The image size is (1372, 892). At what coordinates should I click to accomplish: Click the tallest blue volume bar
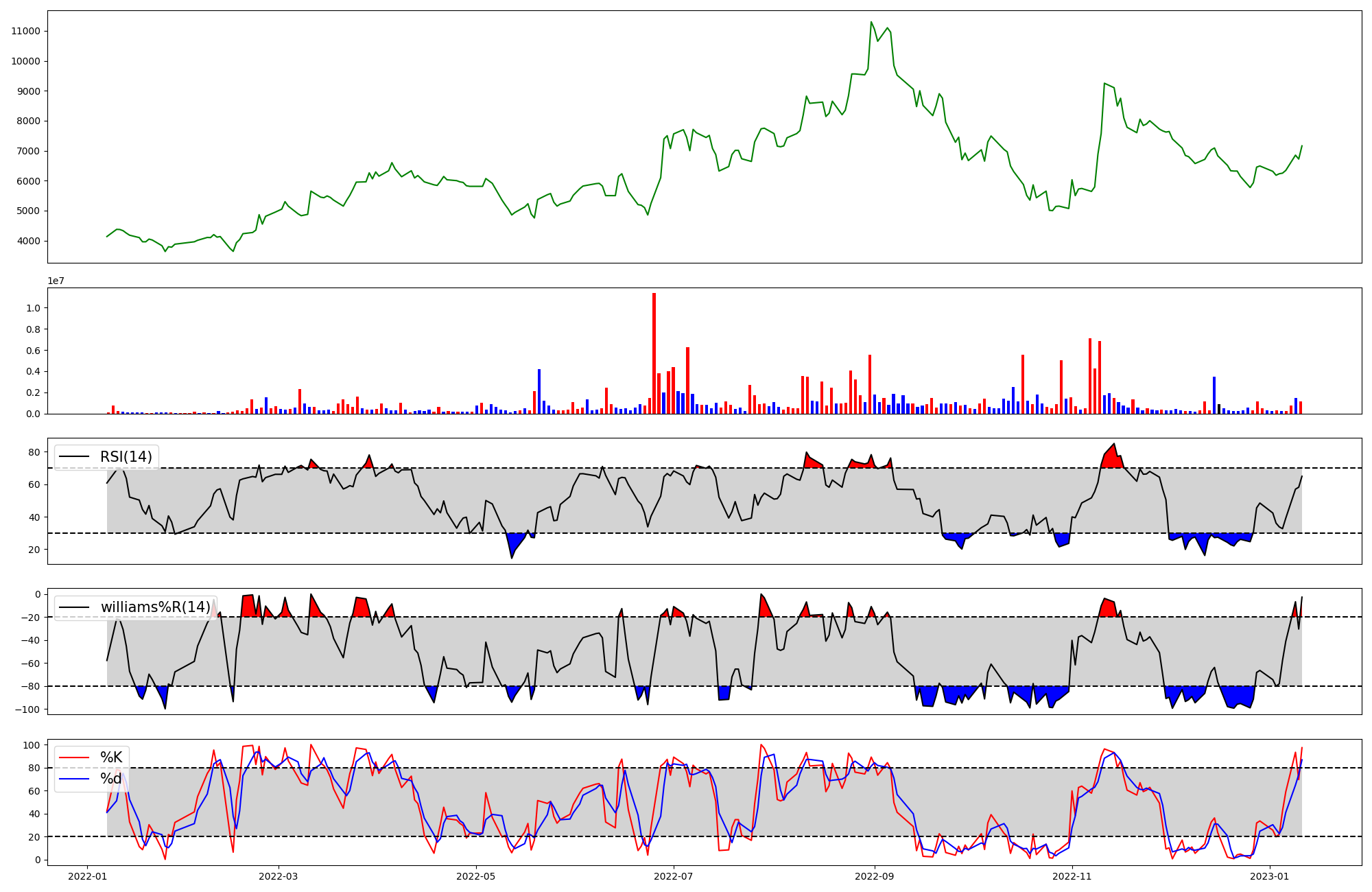pos(539,391)
